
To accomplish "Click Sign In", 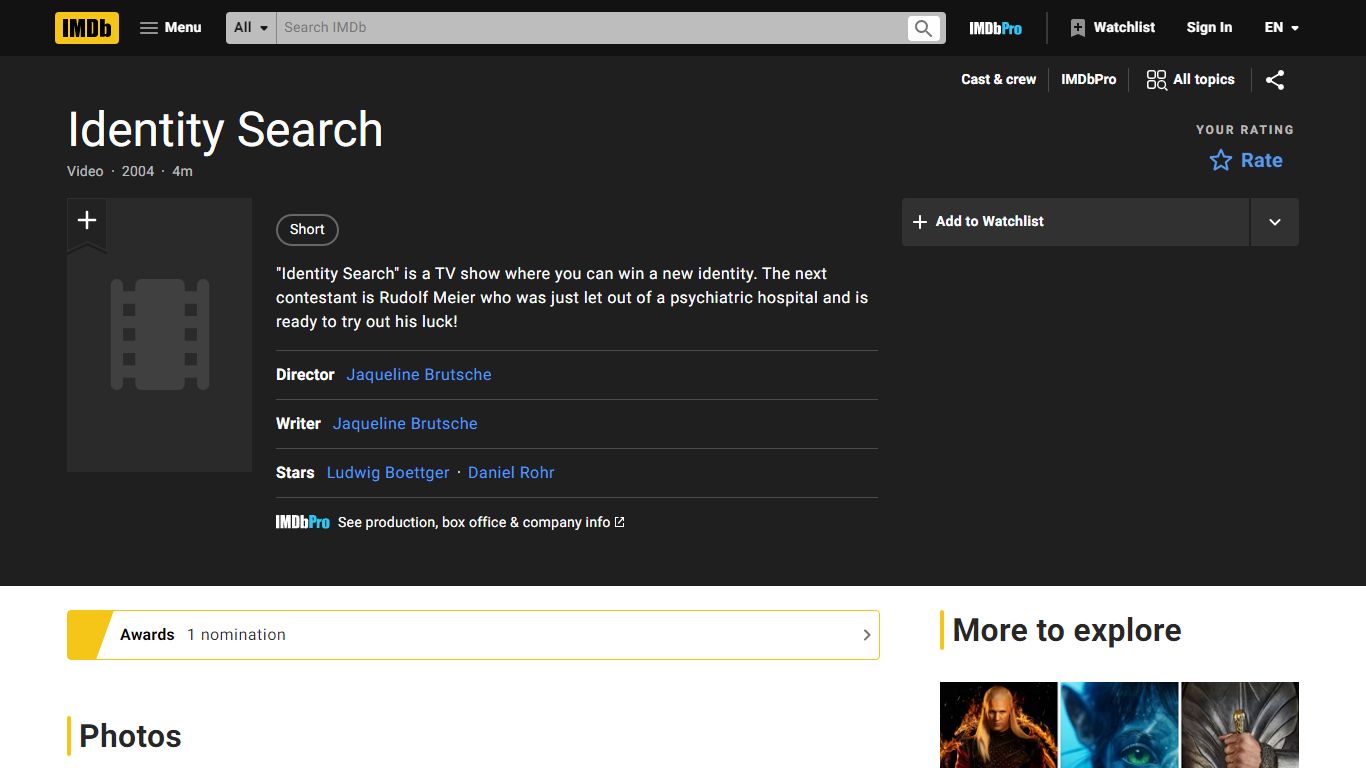I will (1209, 28).
